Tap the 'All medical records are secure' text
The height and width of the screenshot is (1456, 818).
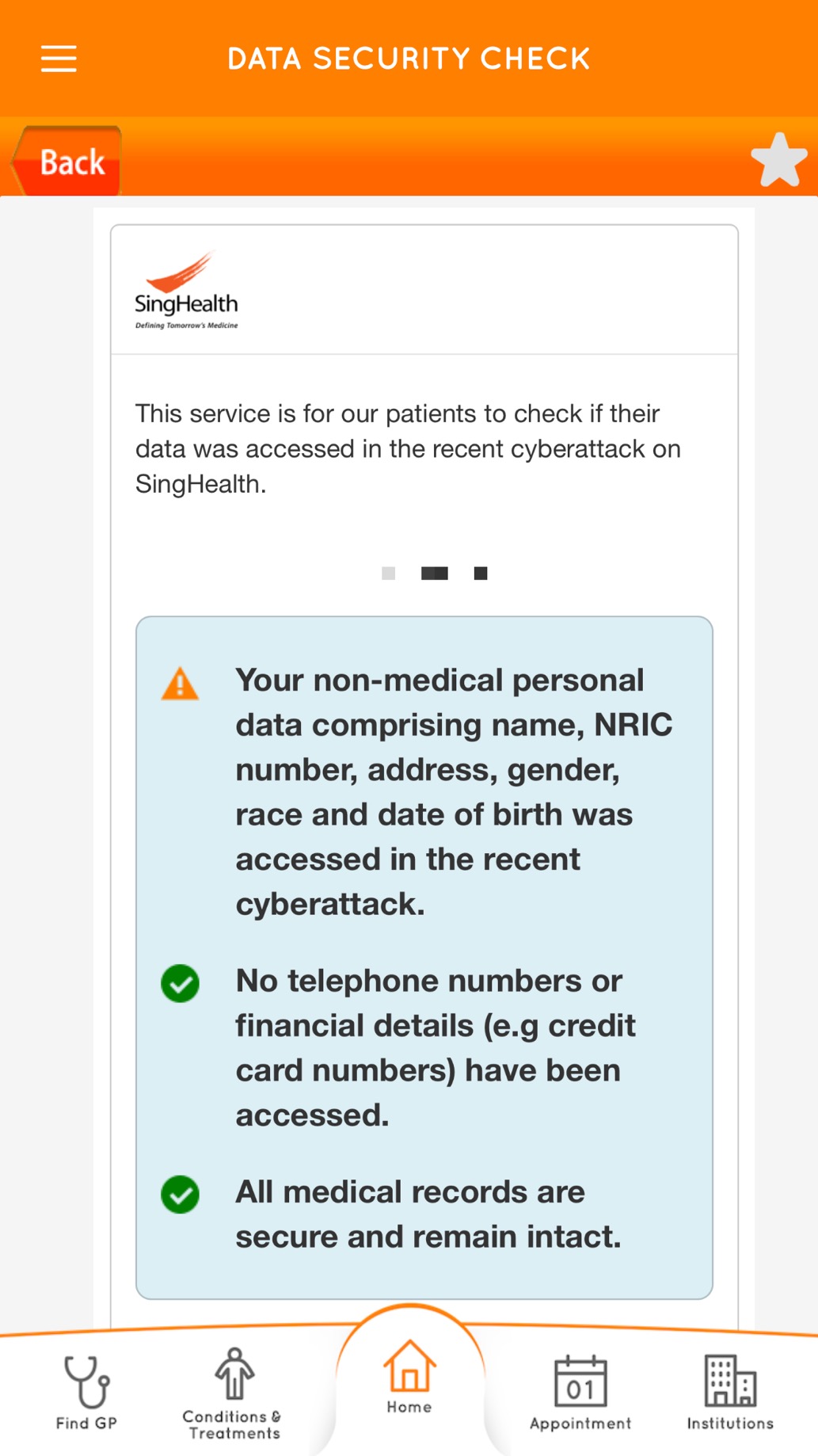pyautogui.click(x=428, y=1214)
